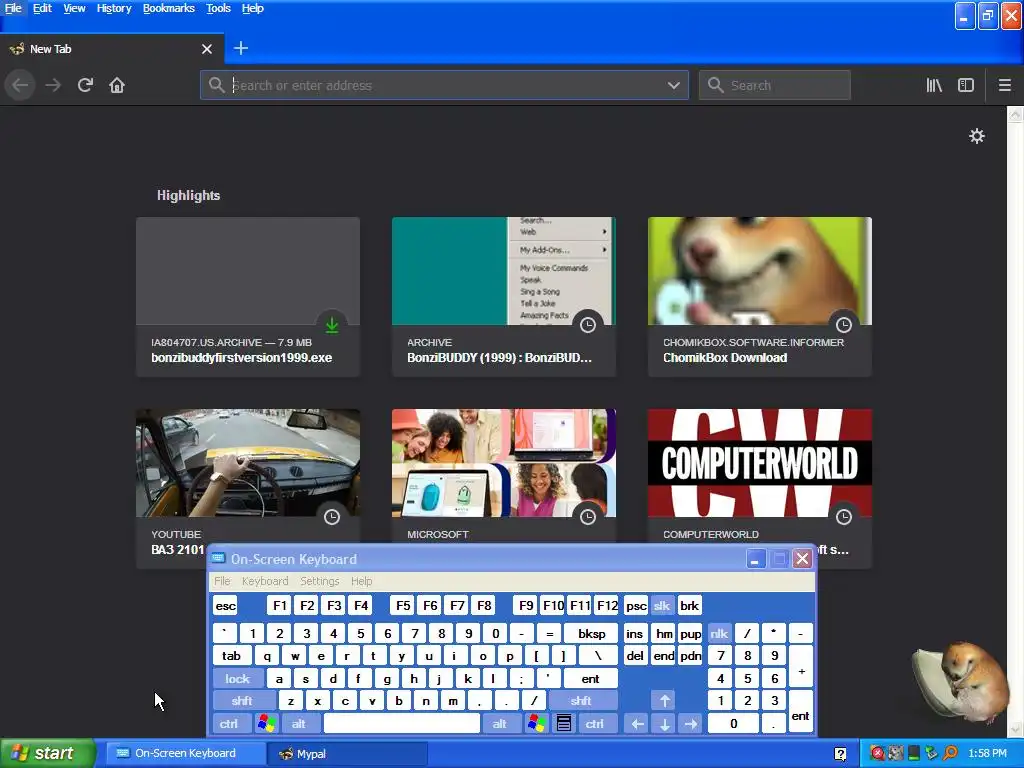Click the psc print screen key
The image size is (1024, 768).
click(x=635, y=605)
